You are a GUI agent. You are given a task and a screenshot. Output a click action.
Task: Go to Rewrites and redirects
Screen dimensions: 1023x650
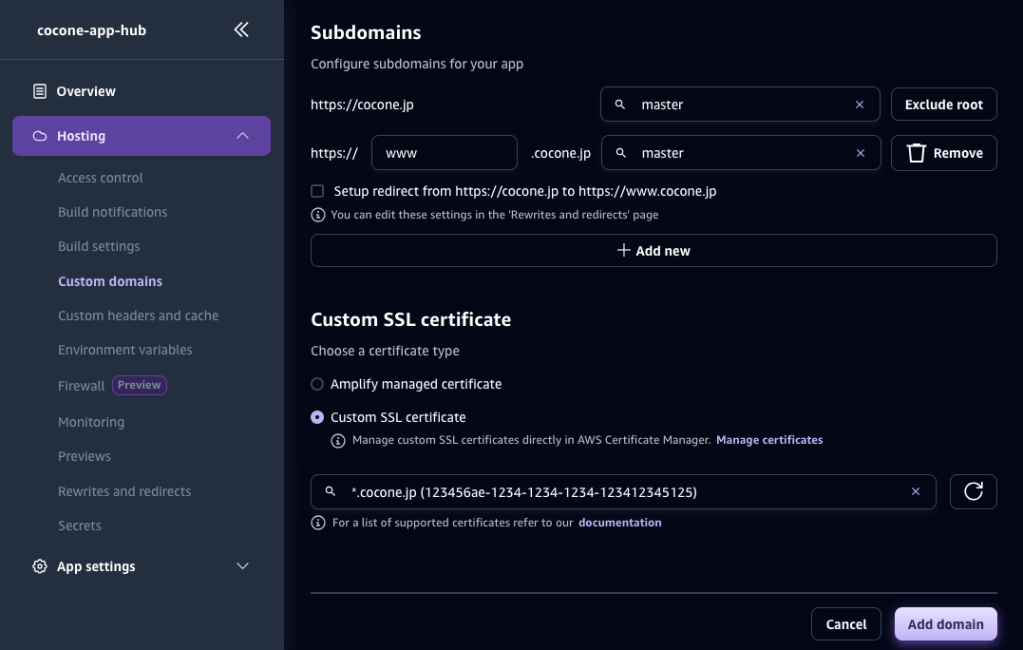(124, 491)
